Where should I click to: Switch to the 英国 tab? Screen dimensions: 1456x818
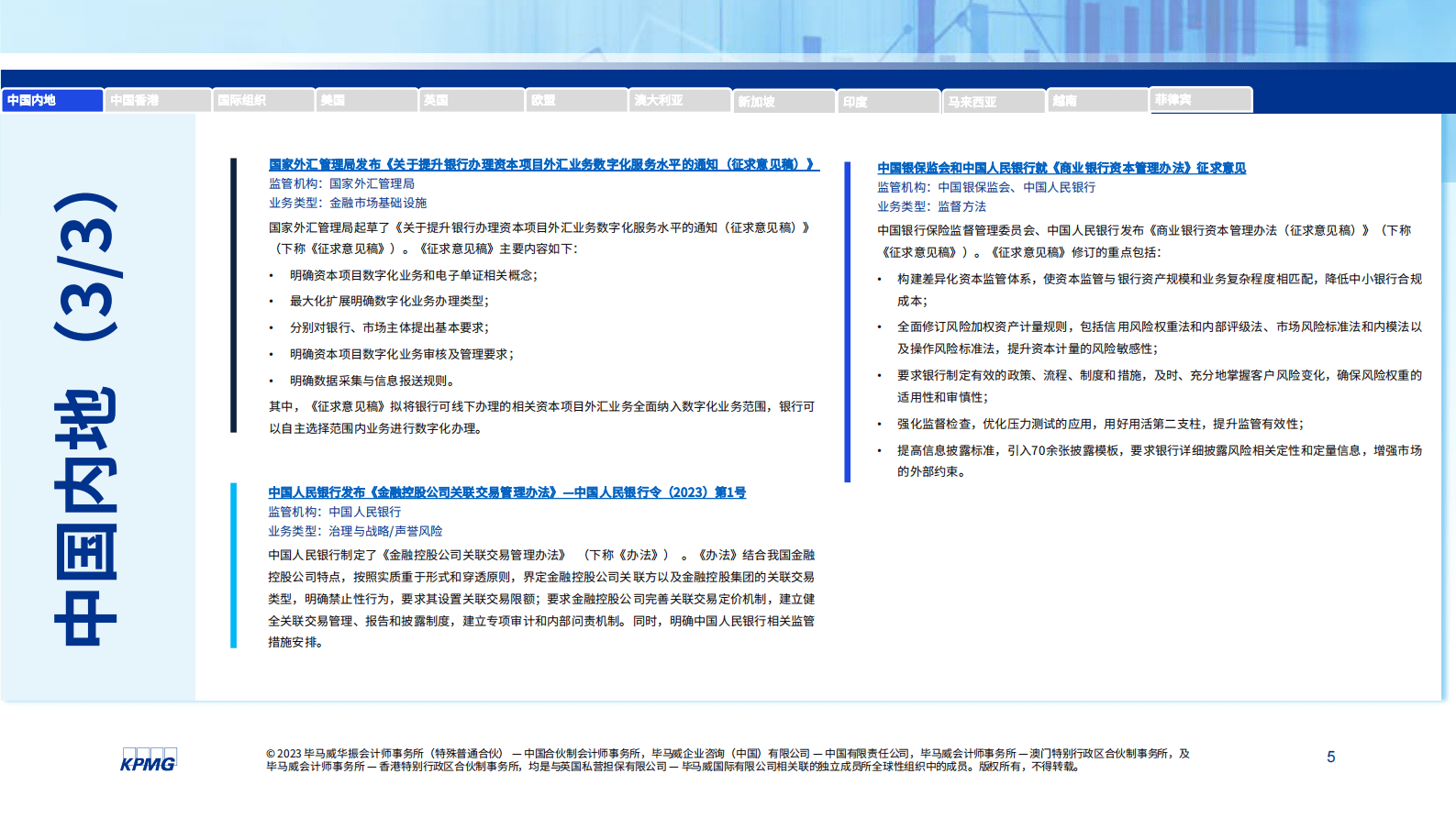(472, 100)
